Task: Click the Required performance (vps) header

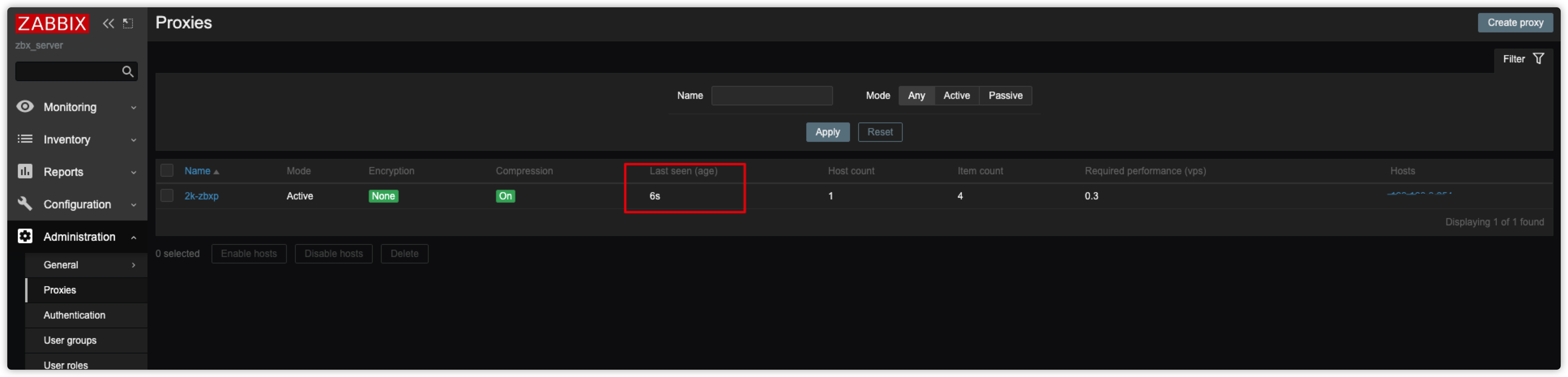Action: coord(1145,171)
